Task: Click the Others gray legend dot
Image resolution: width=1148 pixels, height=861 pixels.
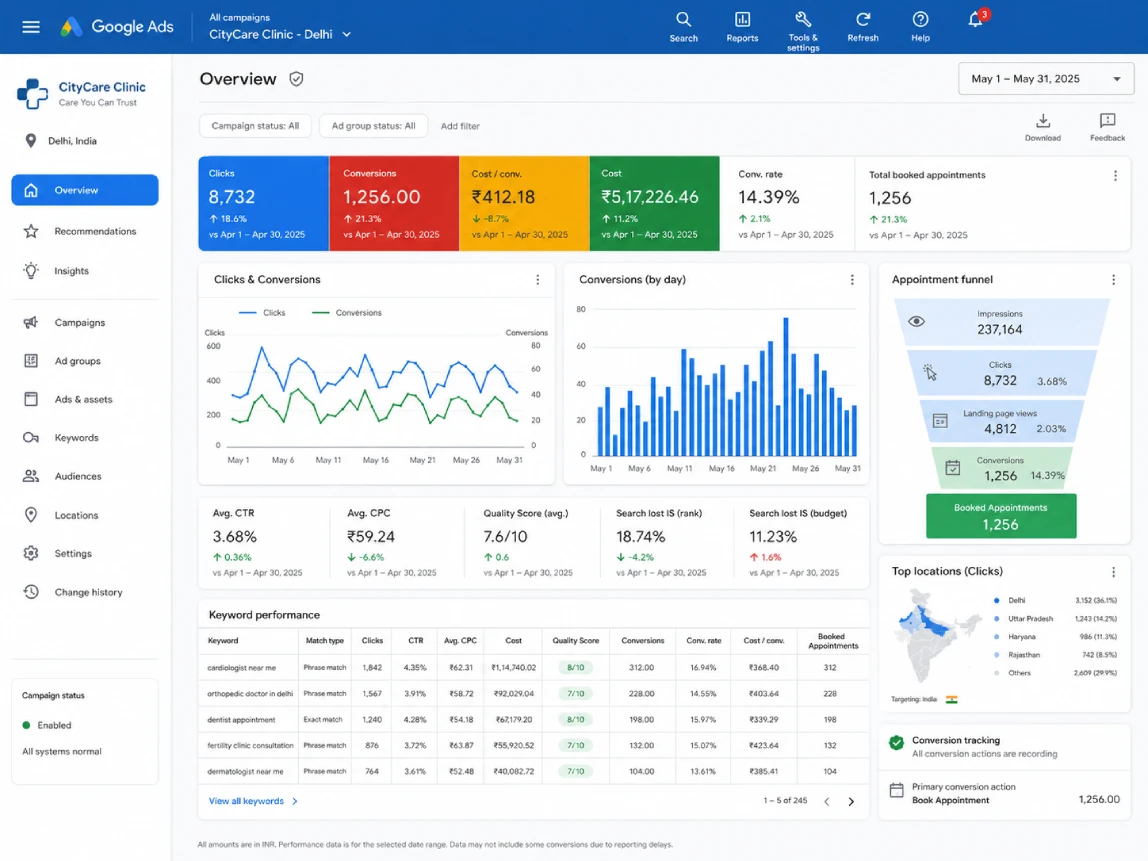Action: click(996, 673)
